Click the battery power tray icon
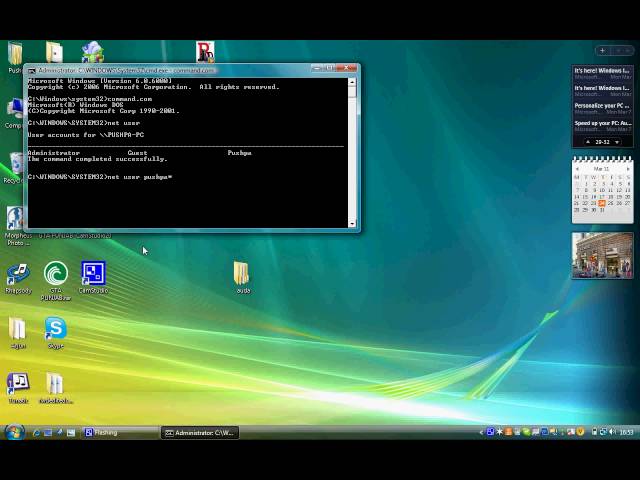Image resolution: width=640 pixels, height=480 pixels. tap(594, 432)
